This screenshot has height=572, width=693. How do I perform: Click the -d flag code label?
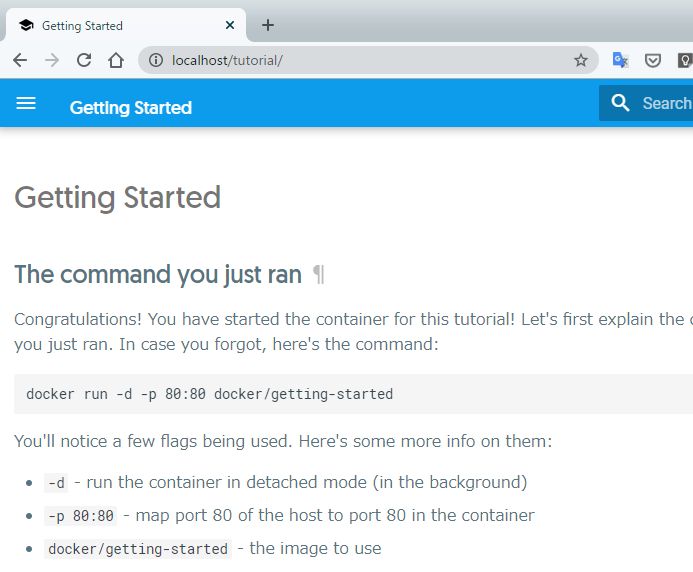[x=56, y=483]
